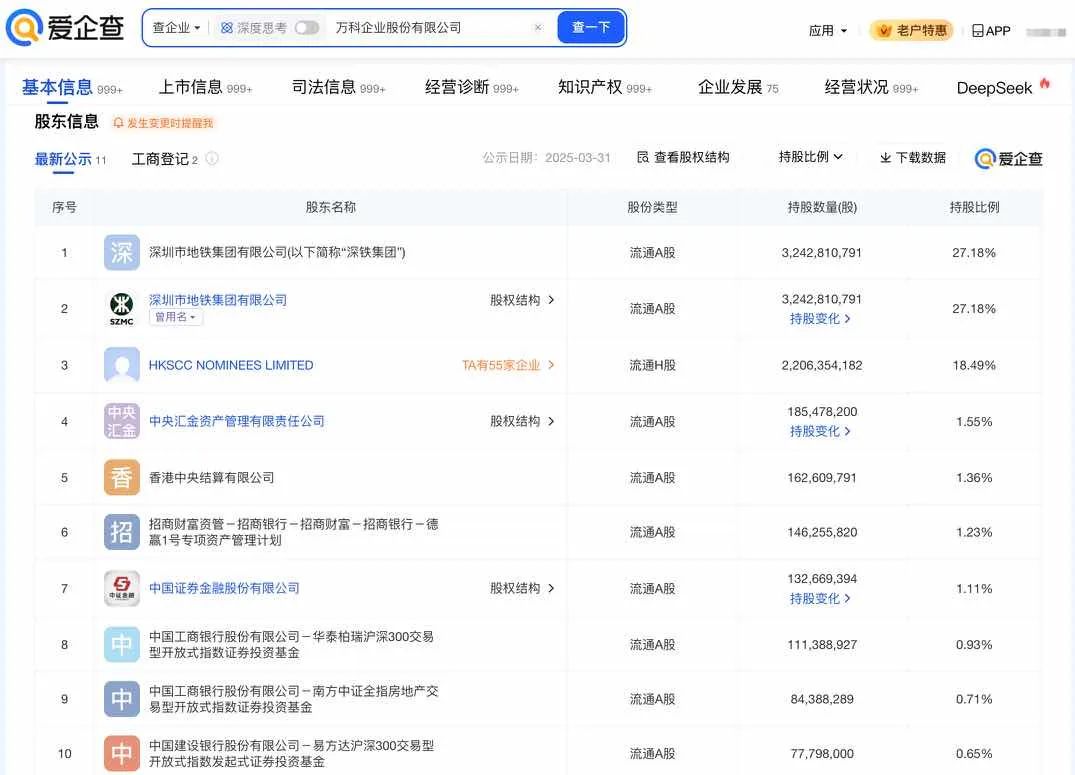Open 中央汇金资产管理有限责任公司 link
The height and width of the screenshot is (775, 1075).
coord(237,421)
